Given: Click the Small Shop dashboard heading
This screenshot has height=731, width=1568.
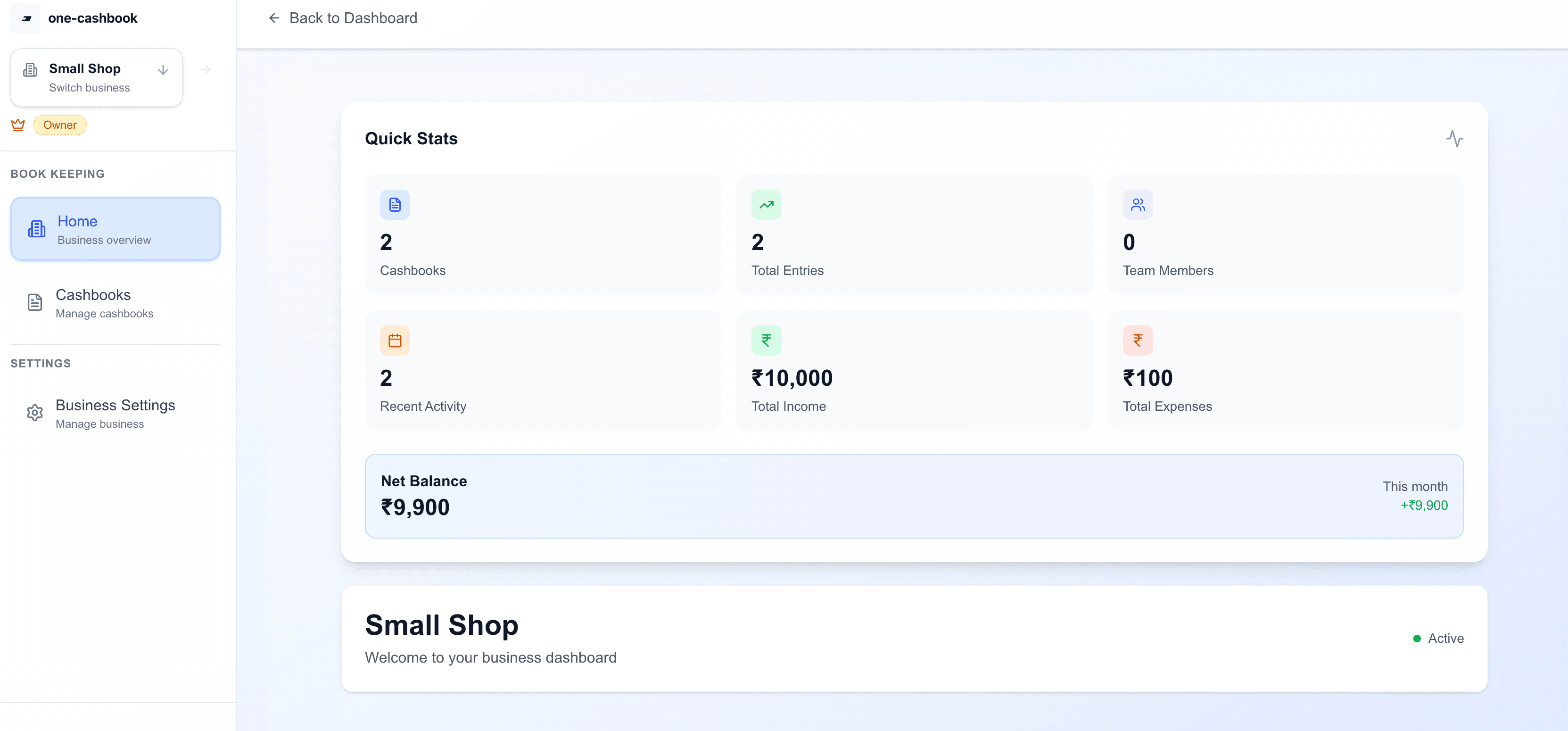Looking at the screenshot, I should (x=441, y=626).
